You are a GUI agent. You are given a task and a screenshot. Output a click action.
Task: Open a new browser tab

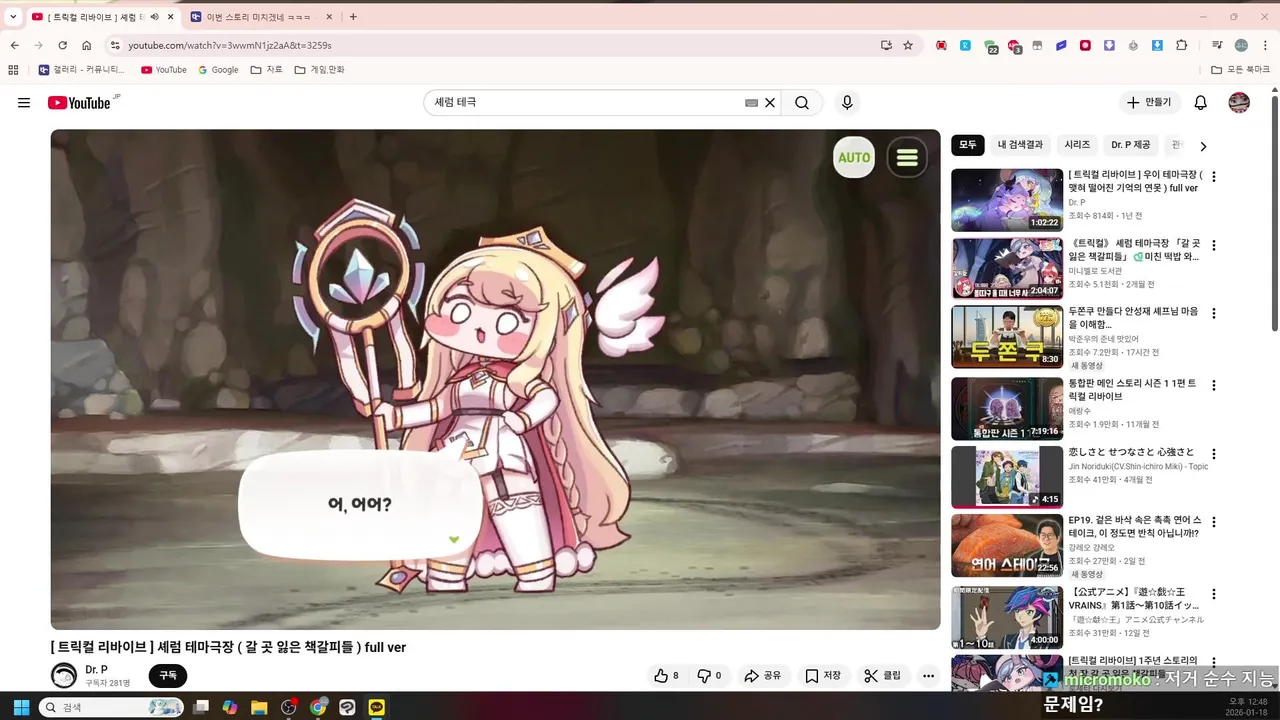point(353,17)
